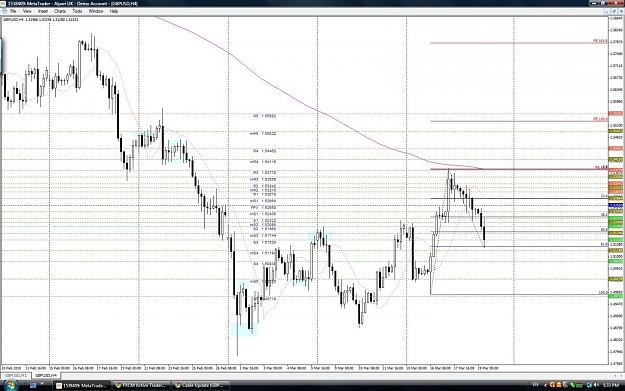The width and height of the screenshot is (625, 391).
Task: Click the blue price tag on price scale
Action: tap(616, 205)
